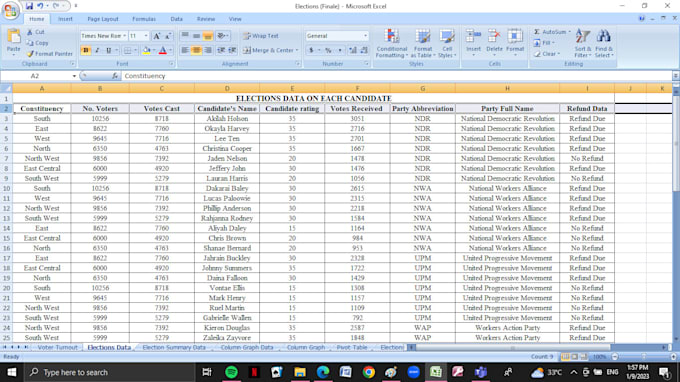Image resolution: width=680 pixels, height=382 pixels.
Task: Open the Name Box dropdown arrow
Action: [74, 76]
